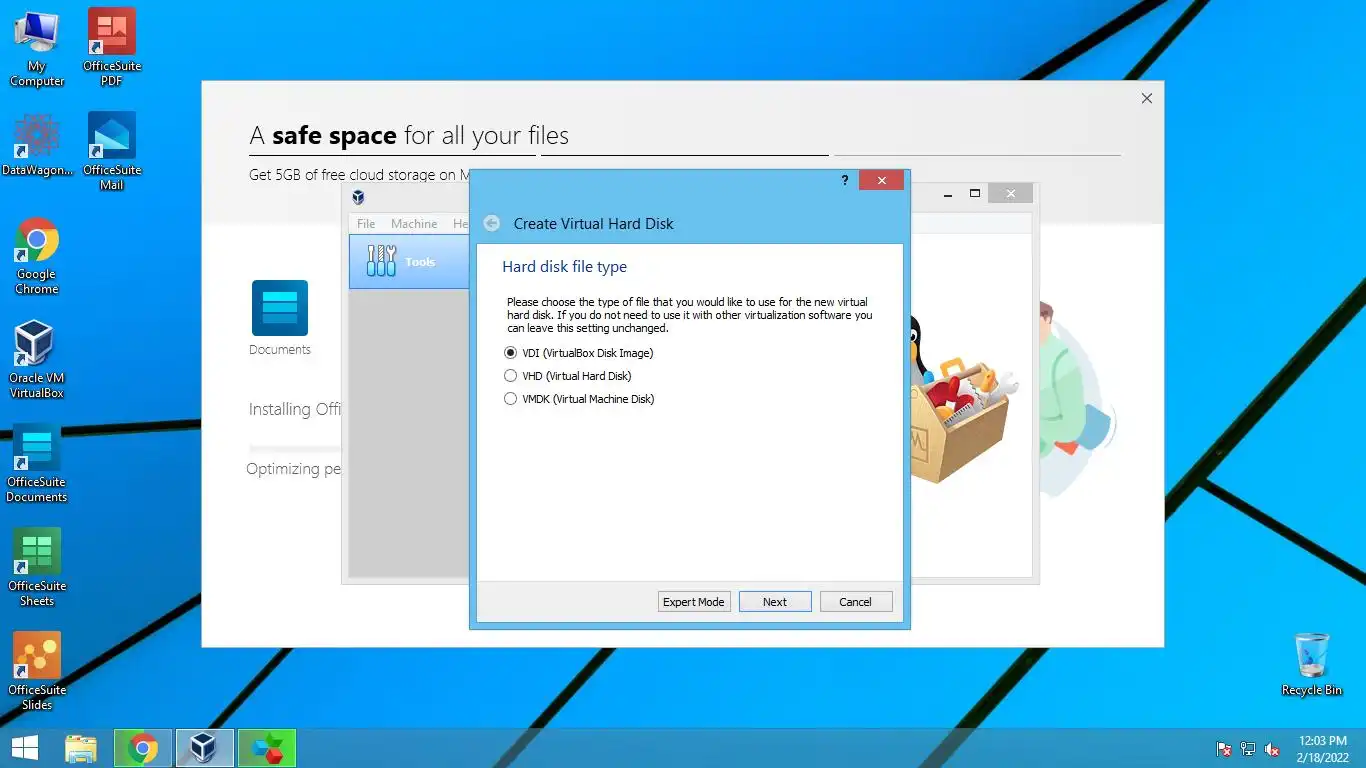Open the OfficeSuite PDF desktop shortcut
Viewport: 1366px width, 768px height.
click(112, 48)
